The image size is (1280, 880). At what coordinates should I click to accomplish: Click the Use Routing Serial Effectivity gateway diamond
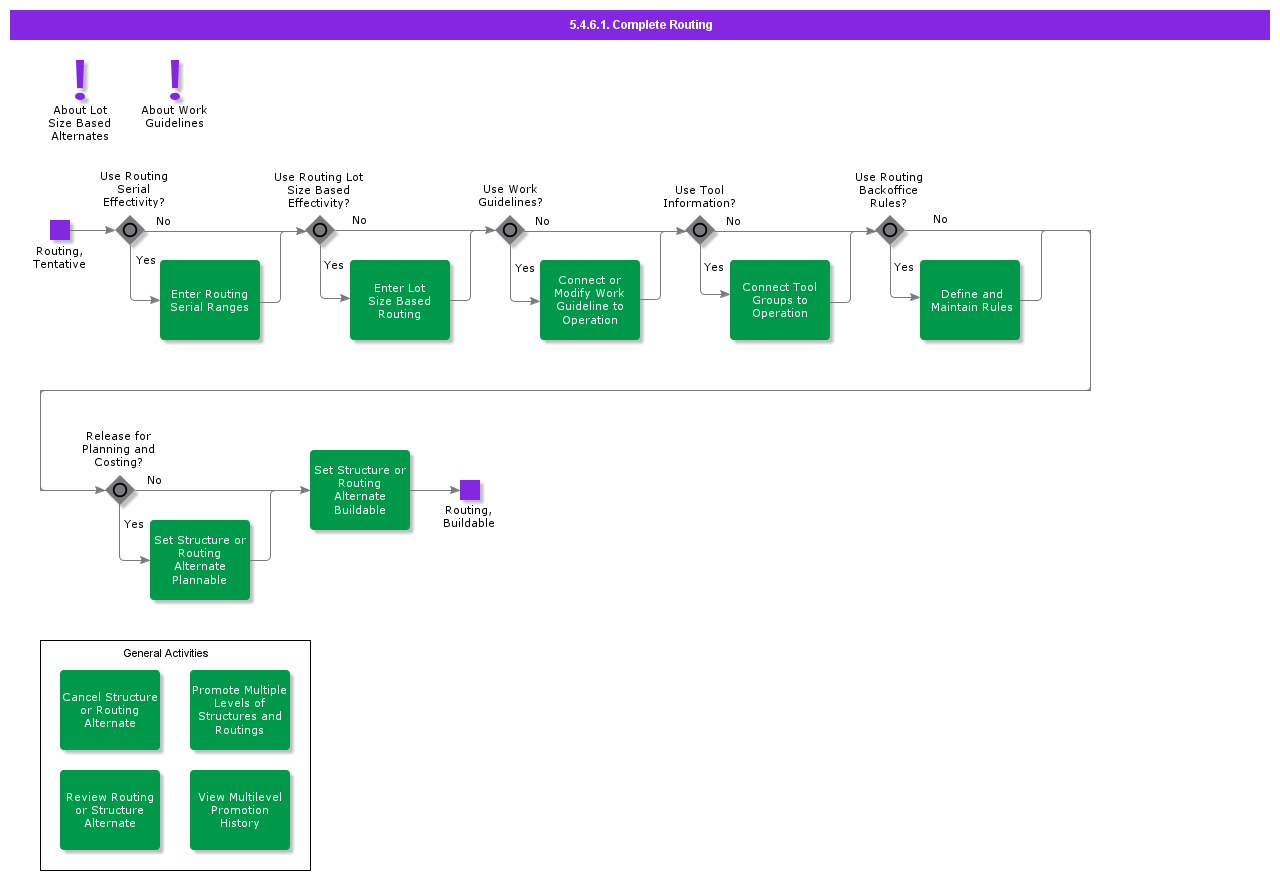(130, 230)
